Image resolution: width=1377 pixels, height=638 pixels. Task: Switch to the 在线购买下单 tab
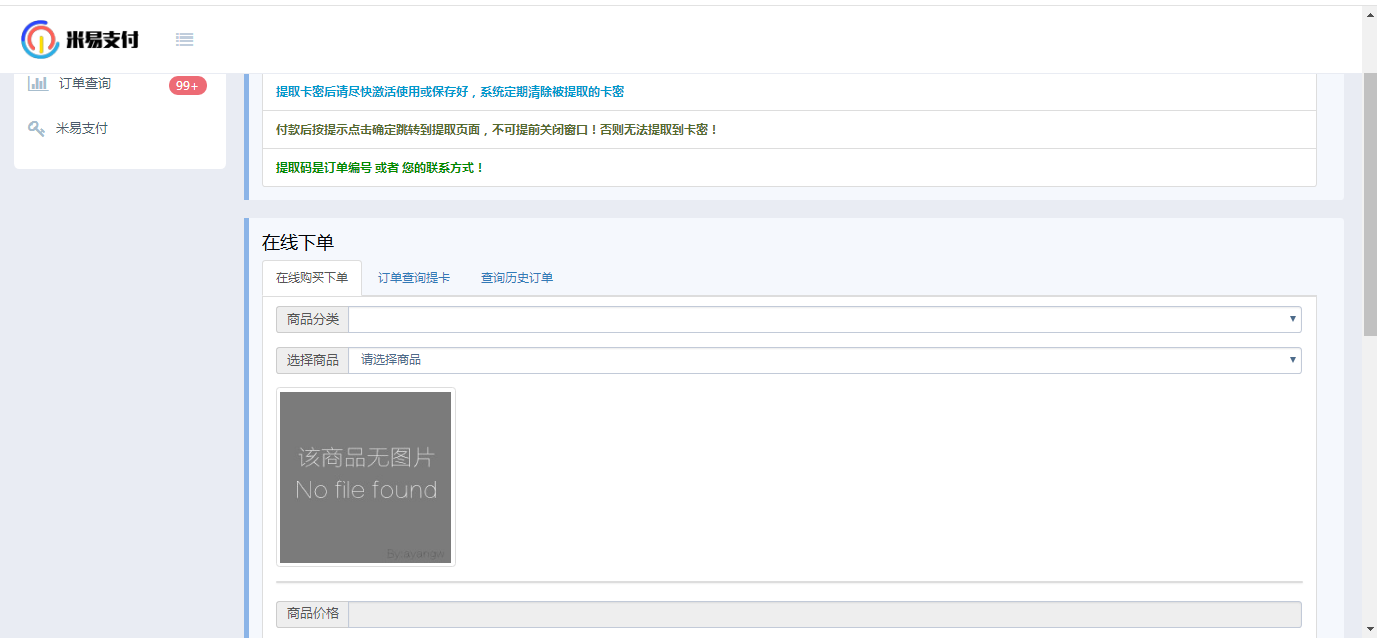click(x=312, y=278)
